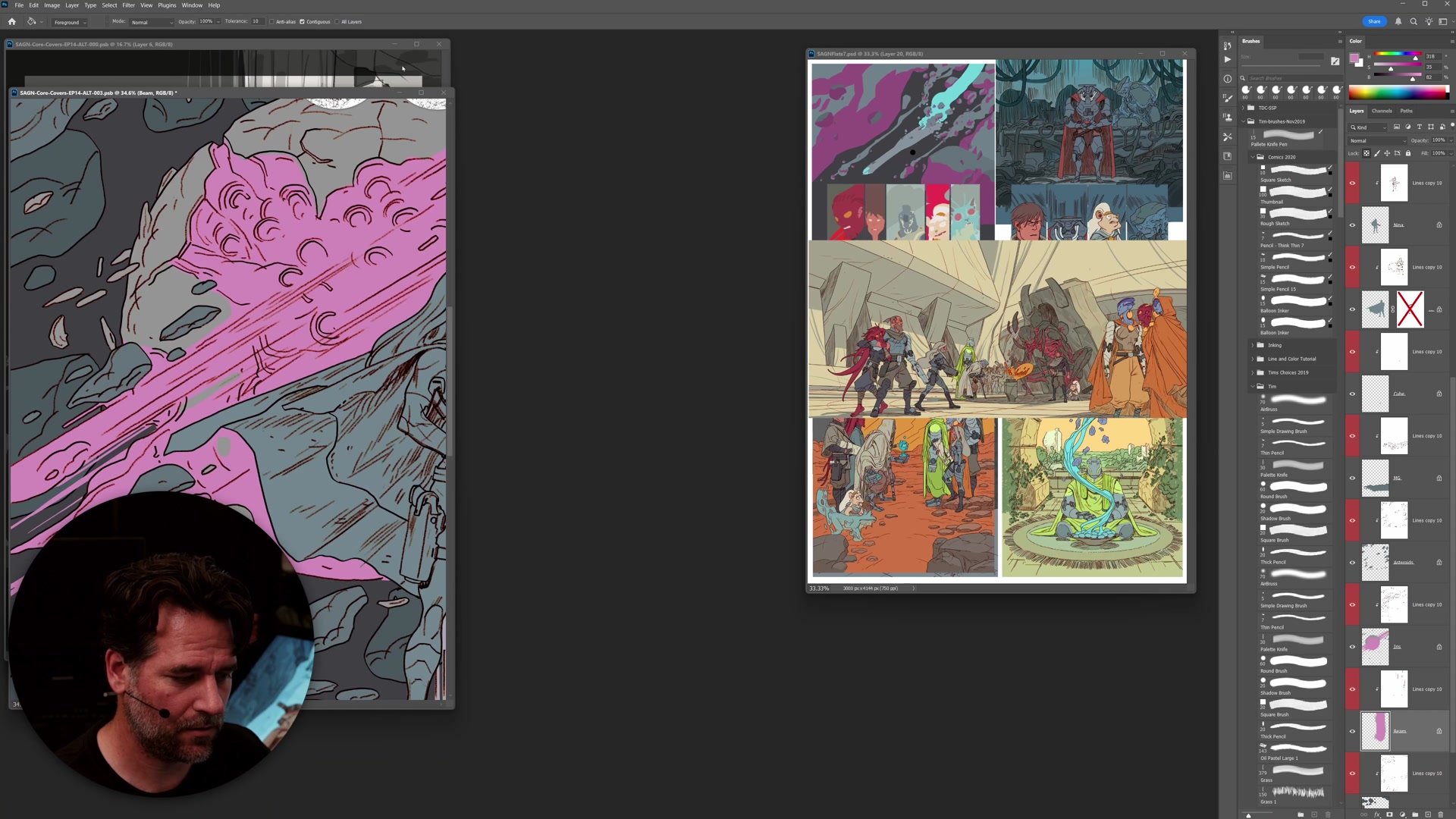Click the Home icon in options bar
This screenshot has width=1456, height=819.
[x=11, y=22]
